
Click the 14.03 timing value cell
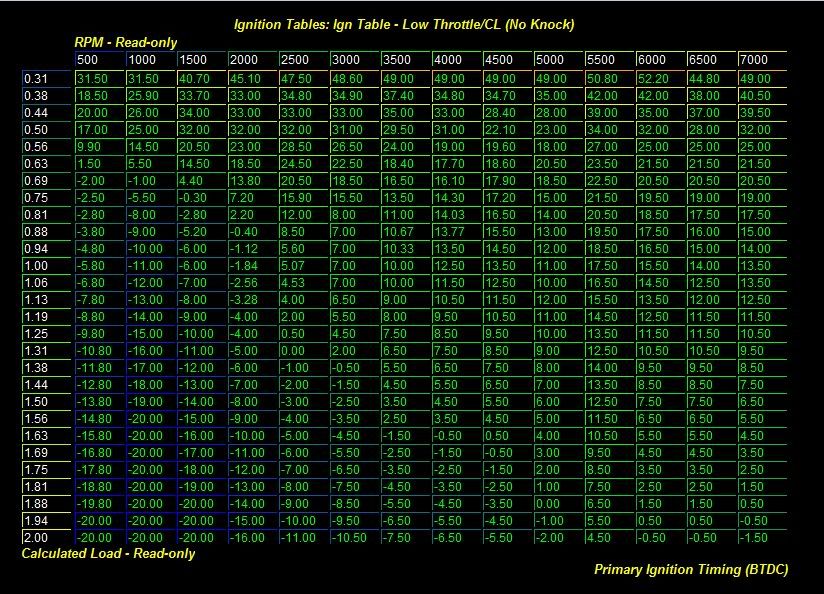(455, 214)
